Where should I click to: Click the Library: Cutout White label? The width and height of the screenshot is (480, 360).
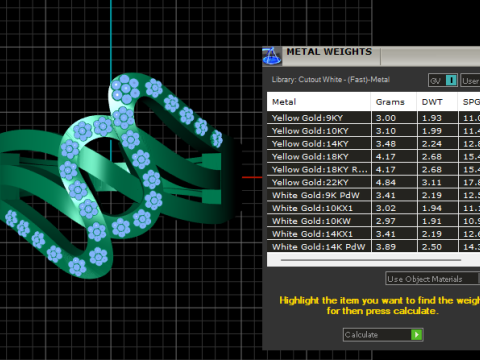[331, 80]
